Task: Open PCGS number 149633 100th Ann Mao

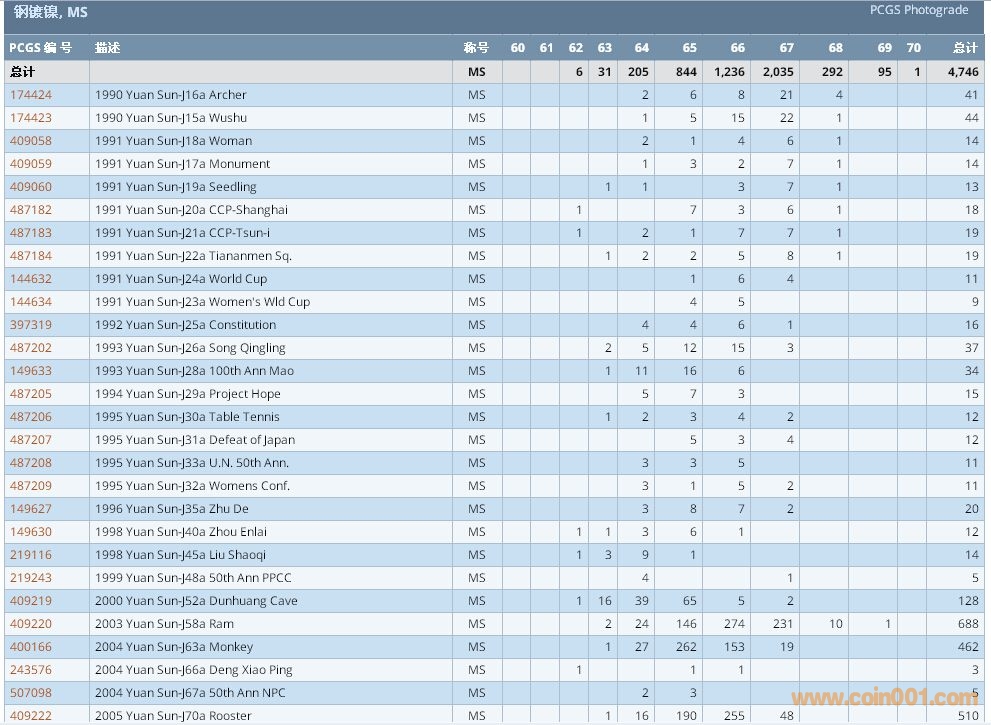Action: (30, 371)
